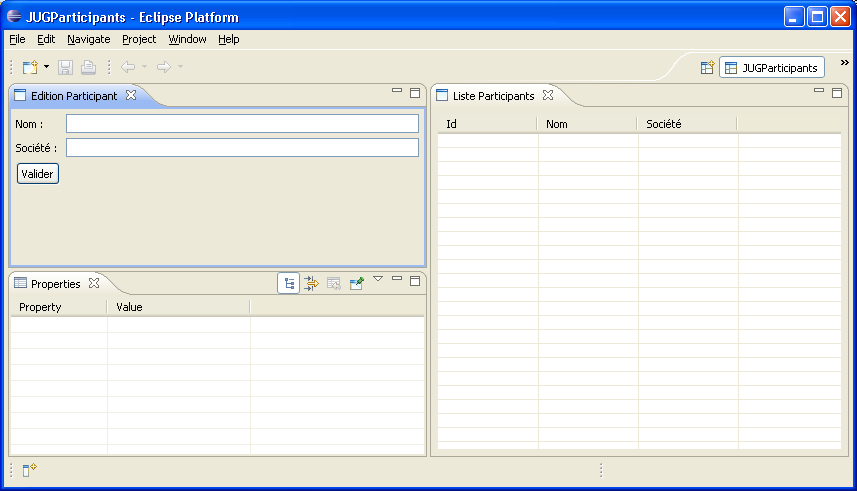Click the fast view icon in status bar
Viewport: 857px width, 491px height.
pyautogui.click(x=30, y=470)
